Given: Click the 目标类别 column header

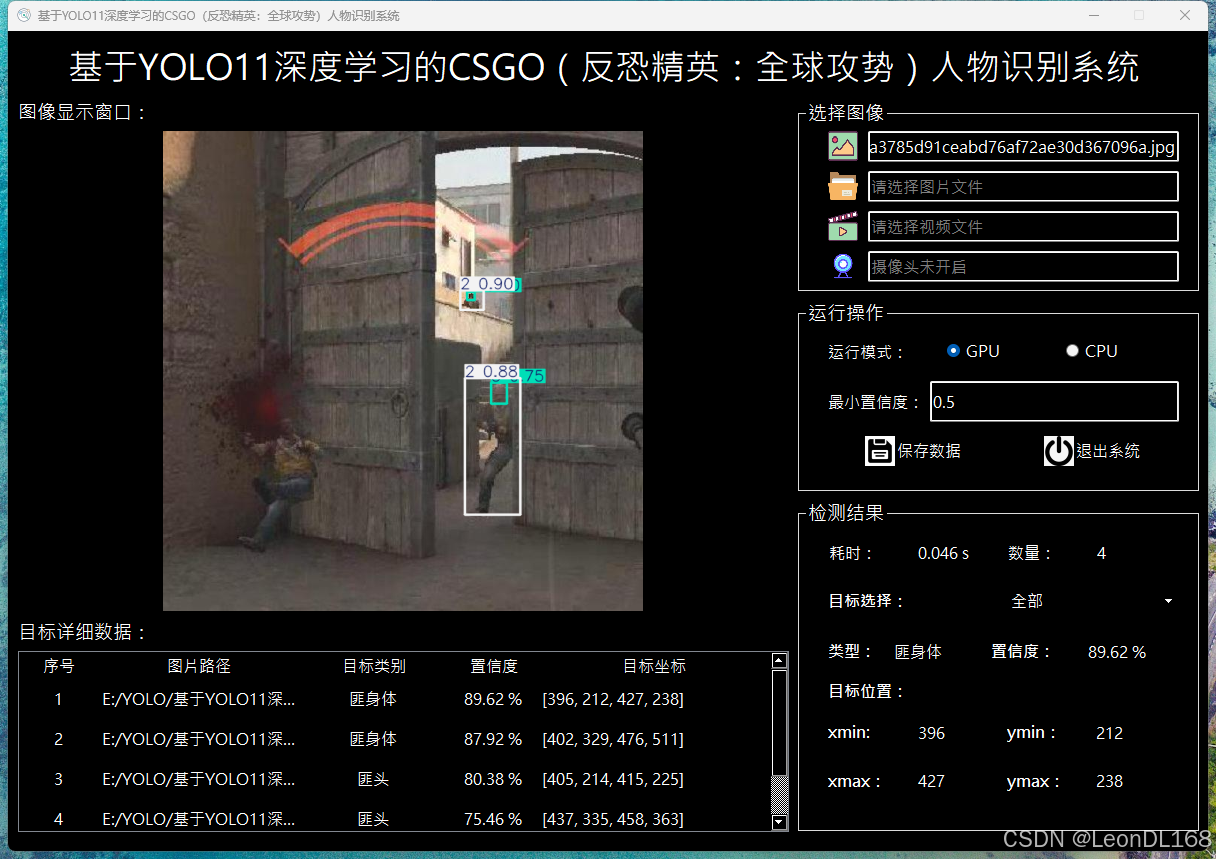Looking at the screenshot, I should [374, 666].
